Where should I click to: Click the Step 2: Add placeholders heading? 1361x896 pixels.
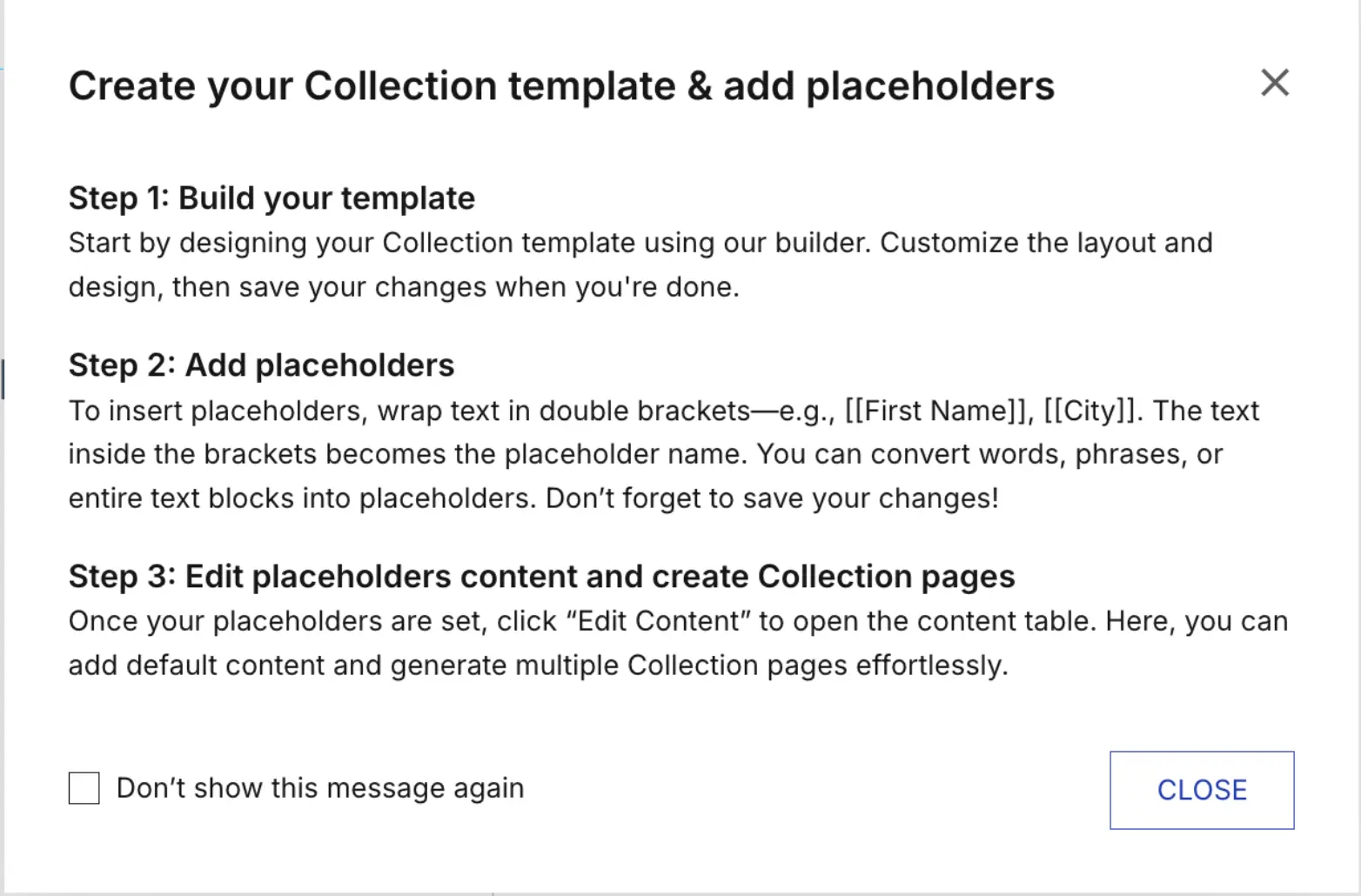click(x=261, y=365)
